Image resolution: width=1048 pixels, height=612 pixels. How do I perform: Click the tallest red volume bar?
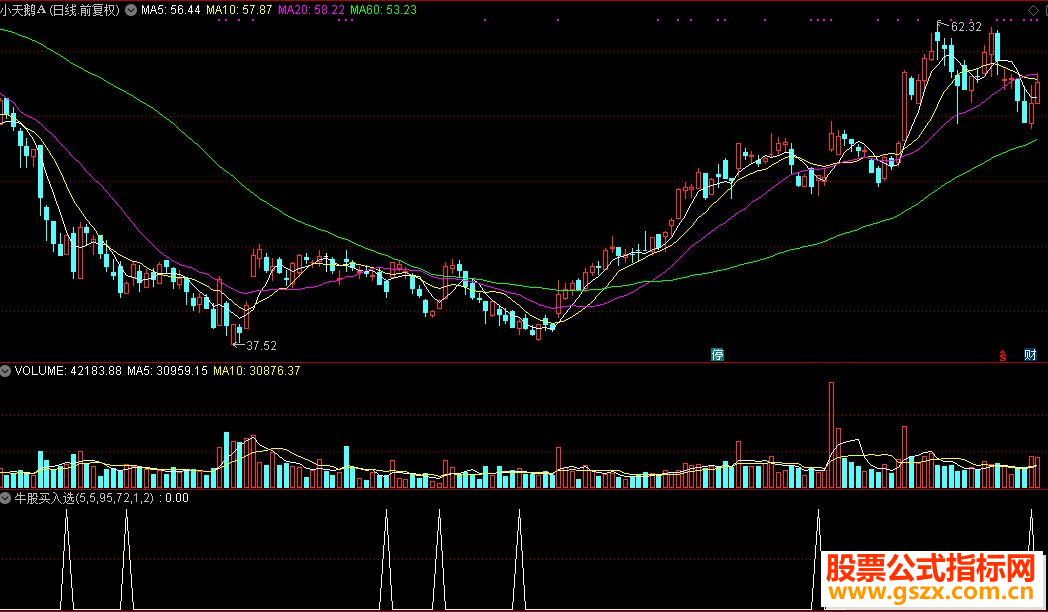[831, 435]
